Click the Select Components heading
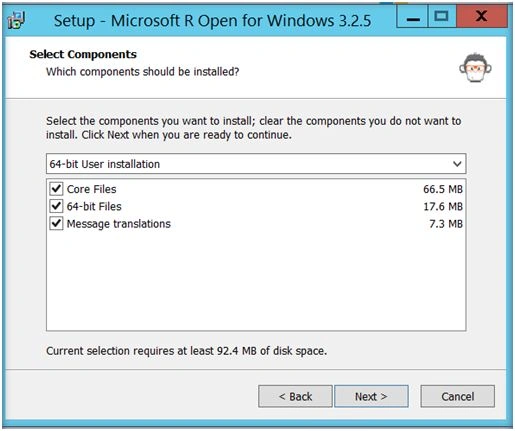The image size is (515, 431). pyautogui.click(x=83, y=54)
